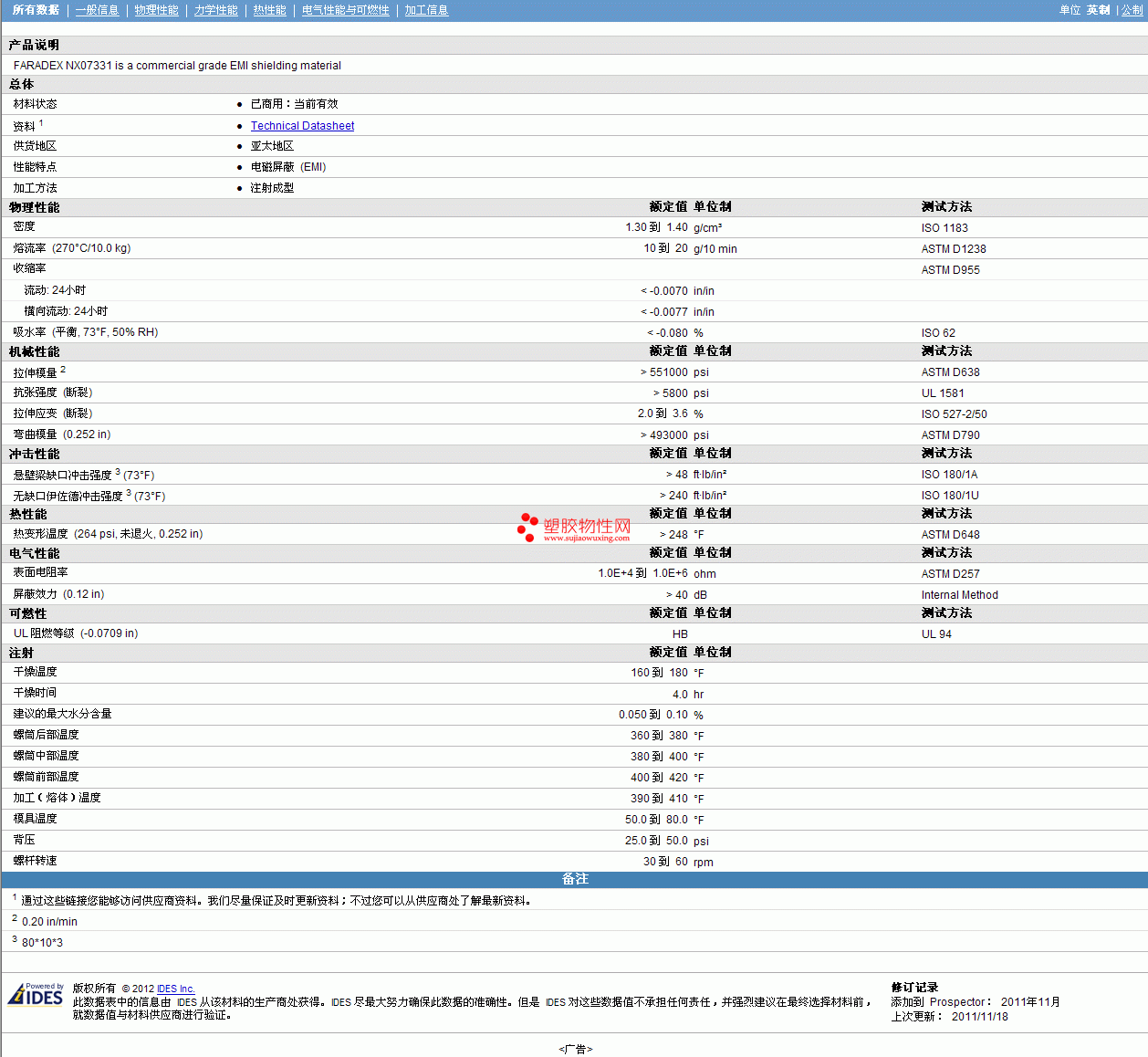Click the 流动: 24小时 row label
1148x1057 pixels.
click(55, 290)
